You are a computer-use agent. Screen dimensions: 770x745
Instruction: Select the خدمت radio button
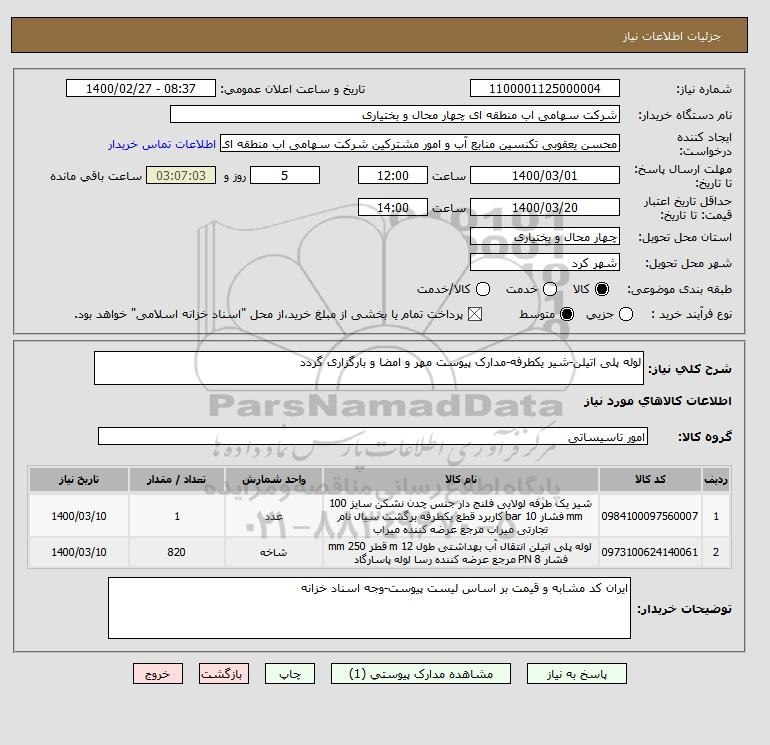550,289
